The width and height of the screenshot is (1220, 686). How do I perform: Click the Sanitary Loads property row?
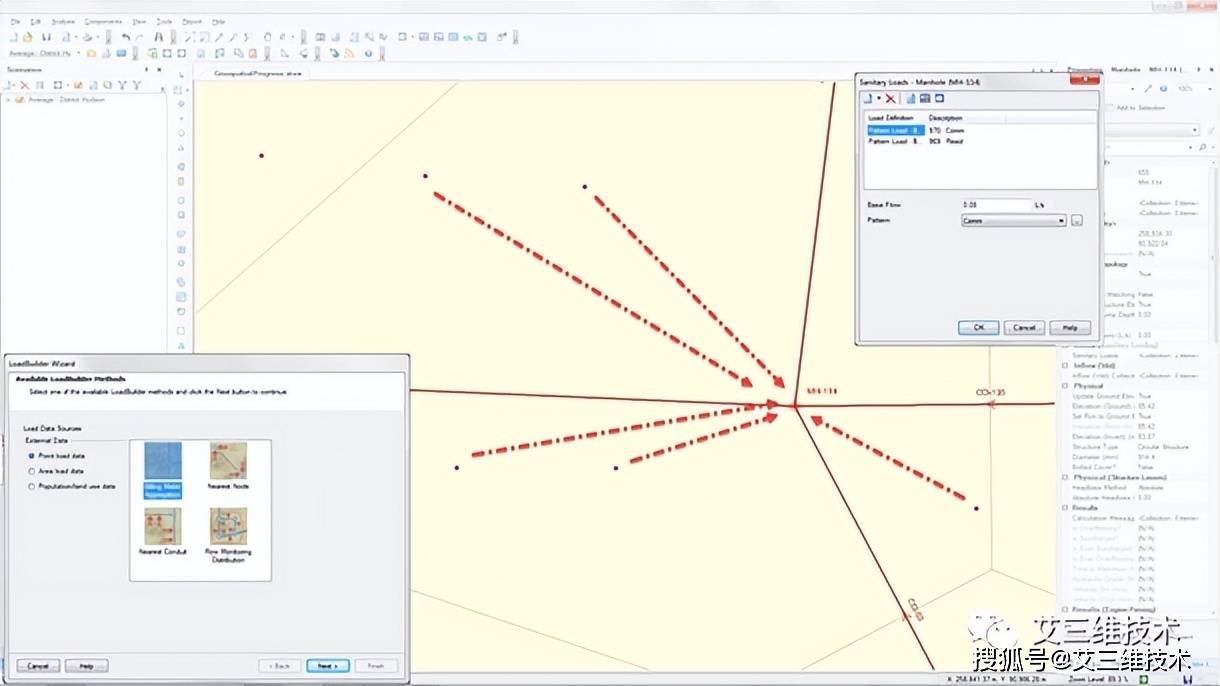click(1135, 355)
